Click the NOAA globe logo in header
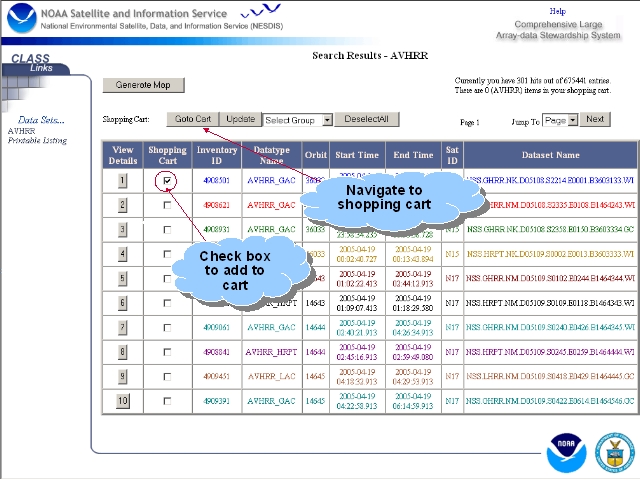 click(21, 18)
